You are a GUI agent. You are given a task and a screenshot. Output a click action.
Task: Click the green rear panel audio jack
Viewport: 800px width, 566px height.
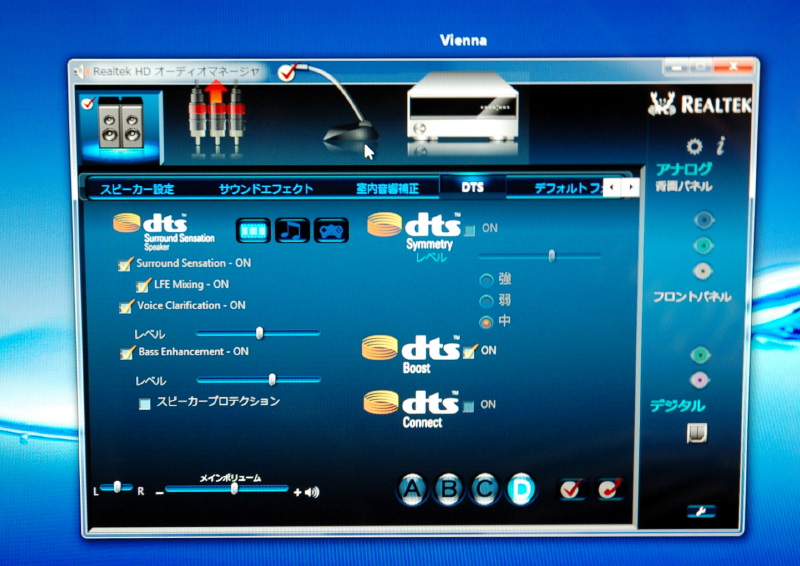(703, 246)
